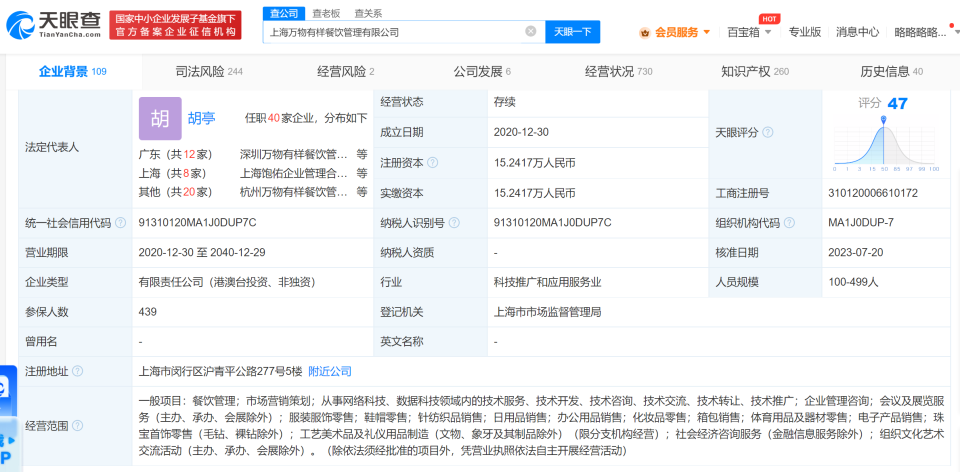Open help icon next to 天眼评分
This screenshot has height=472, width=960.
(767, 132)
